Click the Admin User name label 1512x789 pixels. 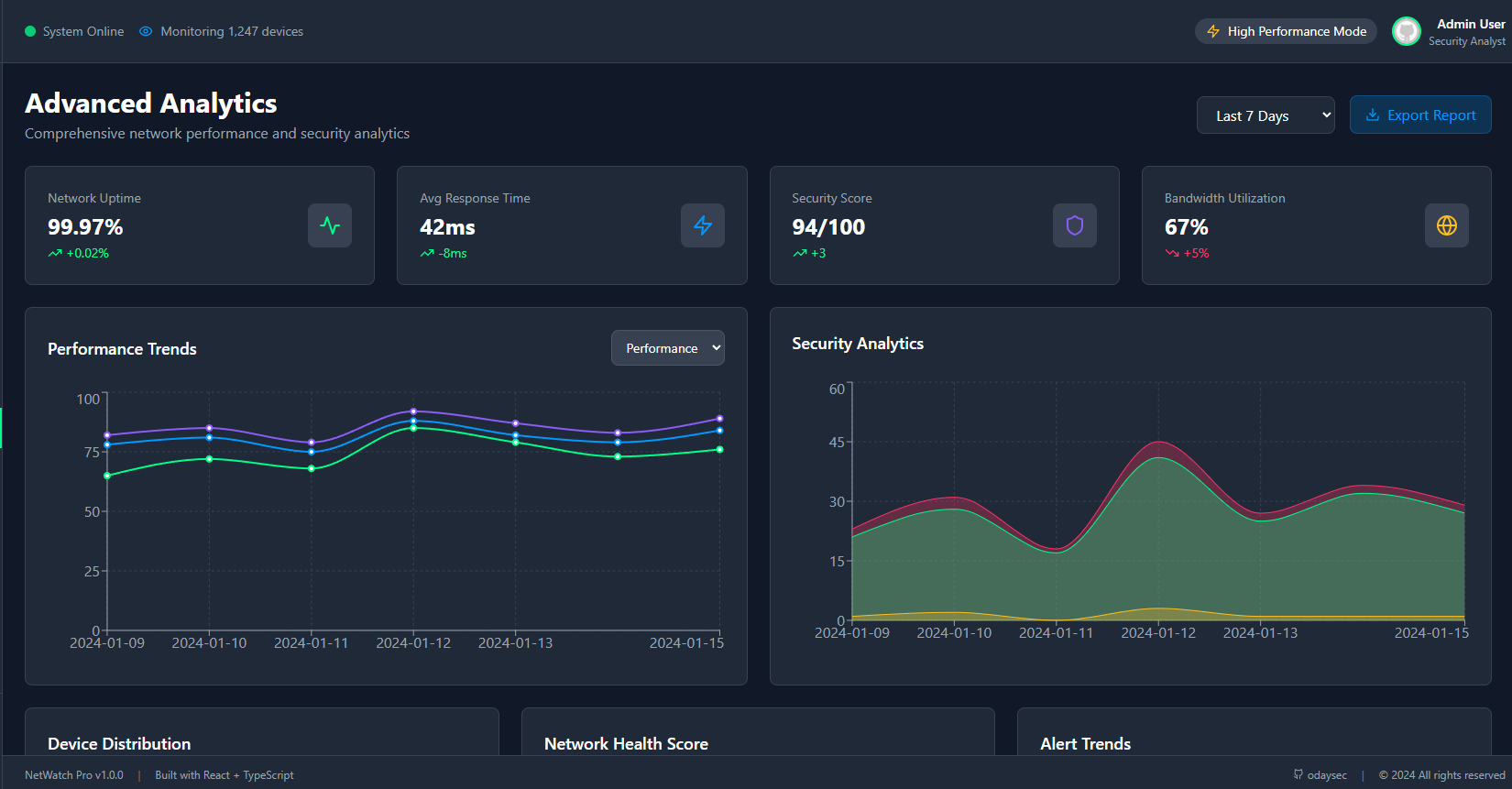tap(1471, 24)
